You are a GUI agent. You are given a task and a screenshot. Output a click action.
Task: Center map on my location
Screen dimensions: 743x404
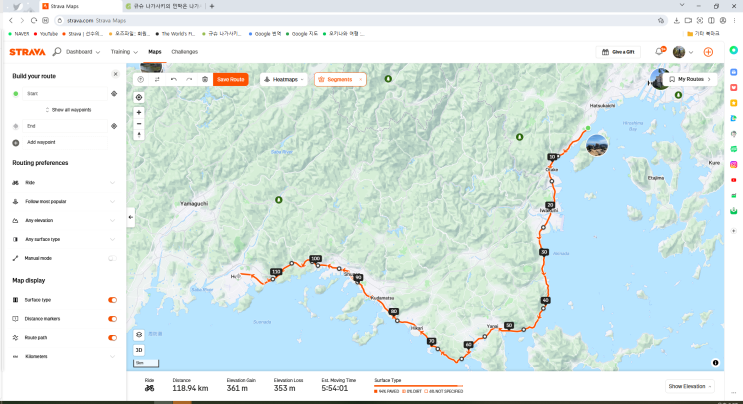point(139,97)
